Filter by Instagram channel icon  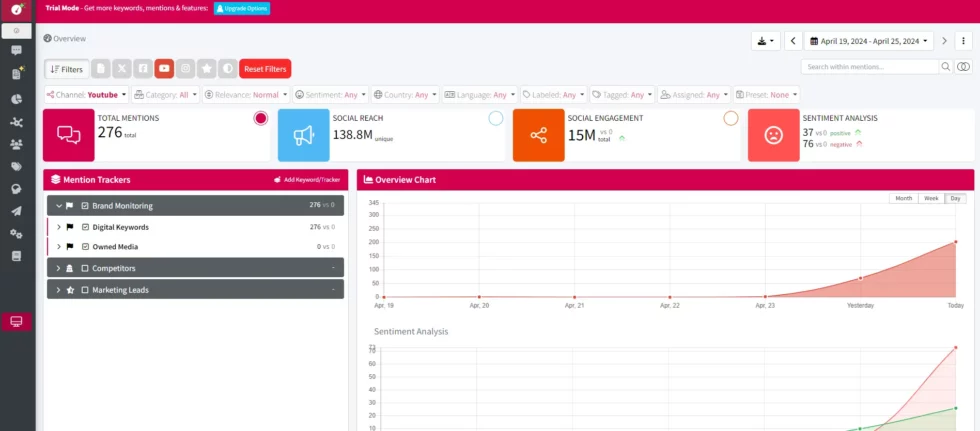click(186, 69)
